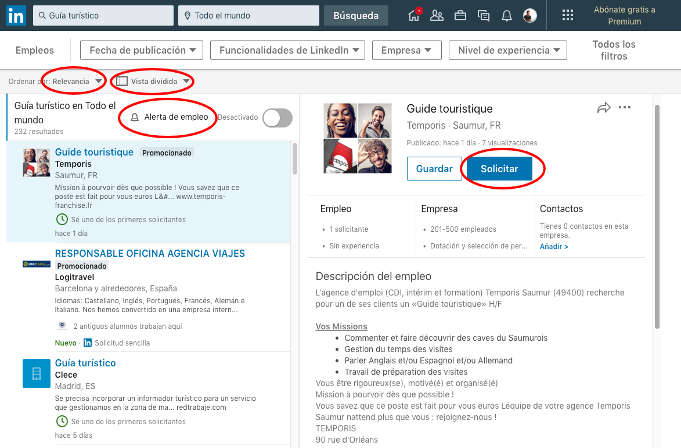The image size is (681, 448).
Task: Open the Vista dividida view dropdown
Action: coord(153,80)
